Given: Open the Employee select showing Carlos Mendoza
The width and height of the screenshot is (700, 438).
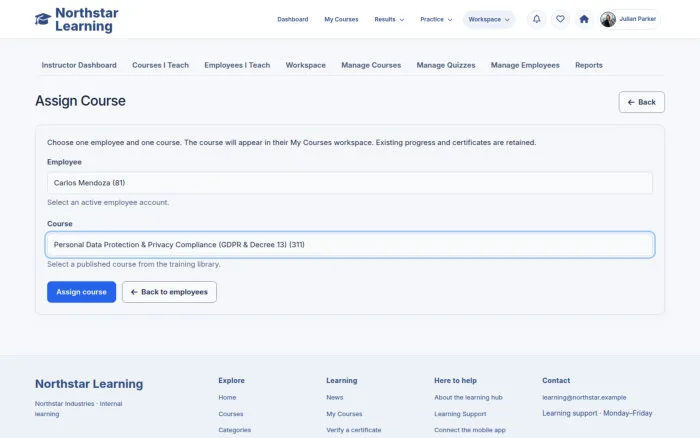Looking at the screenshot, I should point(350,183).
